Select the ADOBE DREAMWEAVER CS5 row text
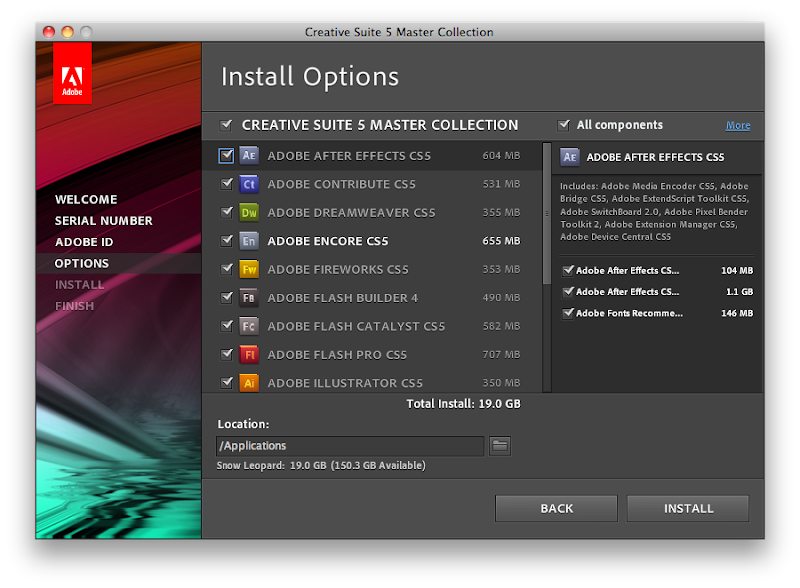Image resolution: width=800 pixels, height=588 pixels. (352, 213)
